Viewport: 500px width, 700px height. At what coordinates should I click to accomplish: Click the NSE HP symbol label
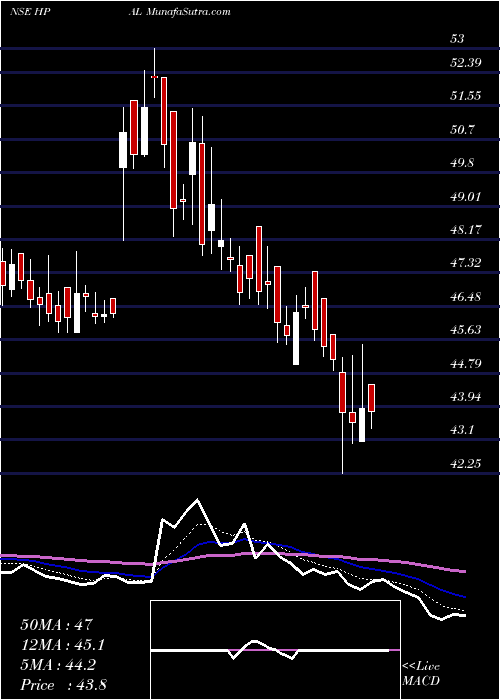(x=29, y=12)
